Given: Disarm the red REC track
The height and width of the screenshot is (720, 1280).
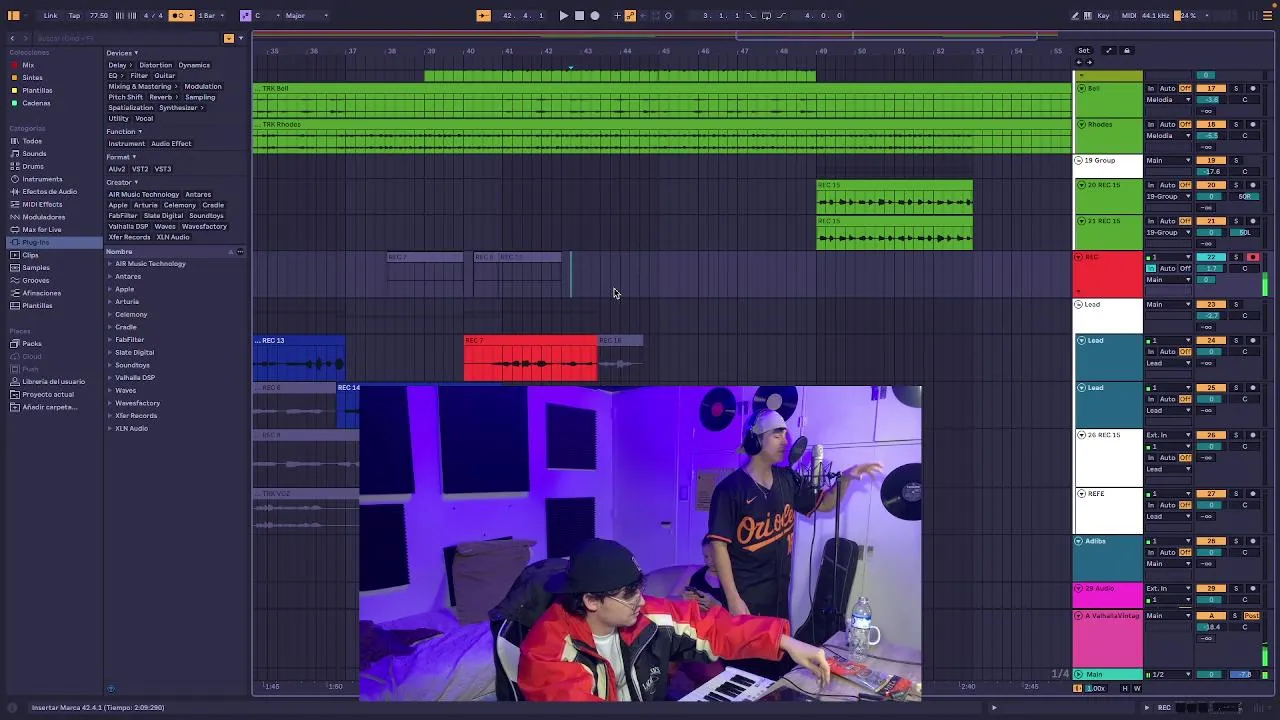Looking at the screenshot, I should pos(1253,257).
